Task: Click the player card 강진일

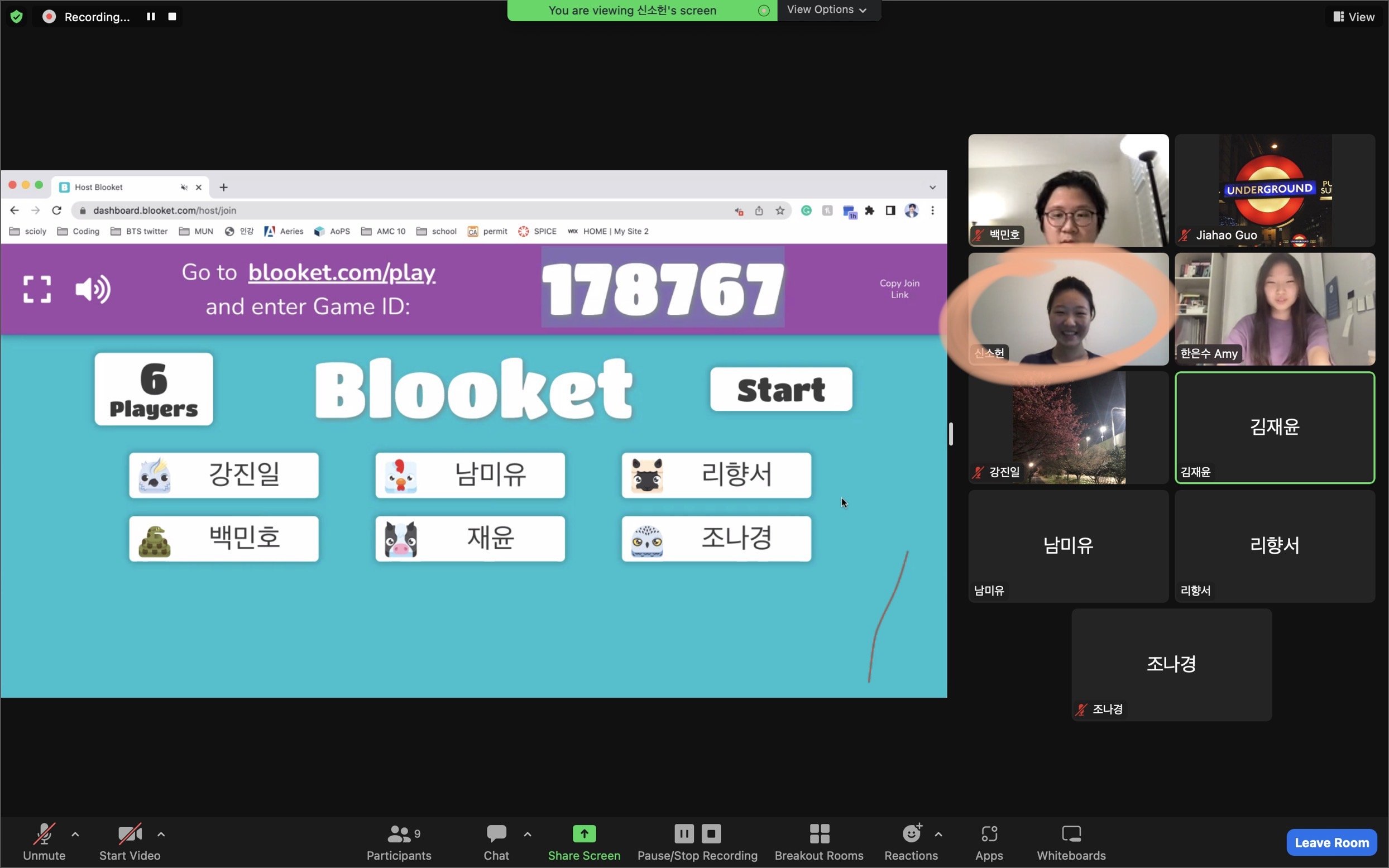Action: click(x=224, y=476)
